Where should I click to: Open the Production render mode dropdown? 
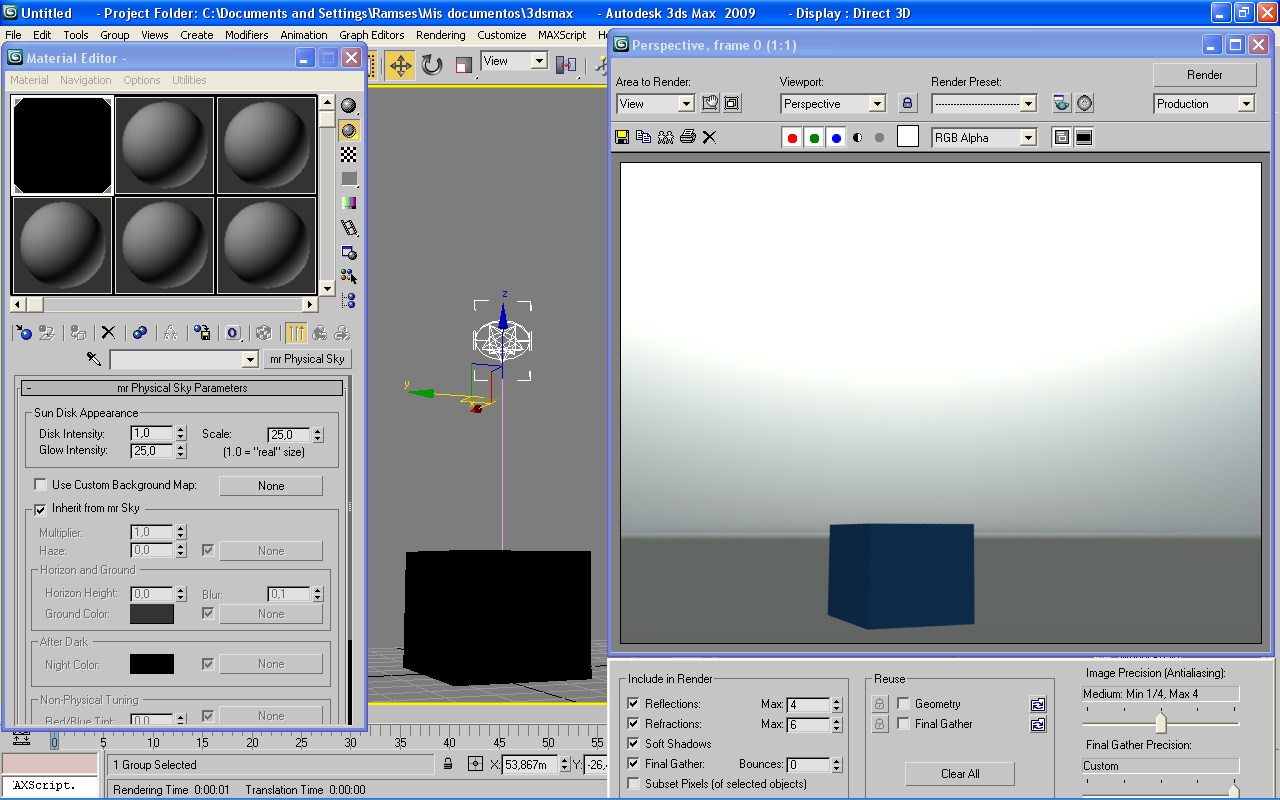1204,104
